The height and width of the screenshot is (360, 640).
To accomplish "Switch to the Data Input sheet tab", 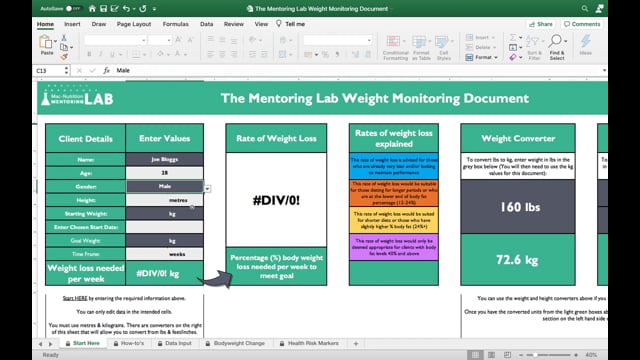I will point(175,343).
